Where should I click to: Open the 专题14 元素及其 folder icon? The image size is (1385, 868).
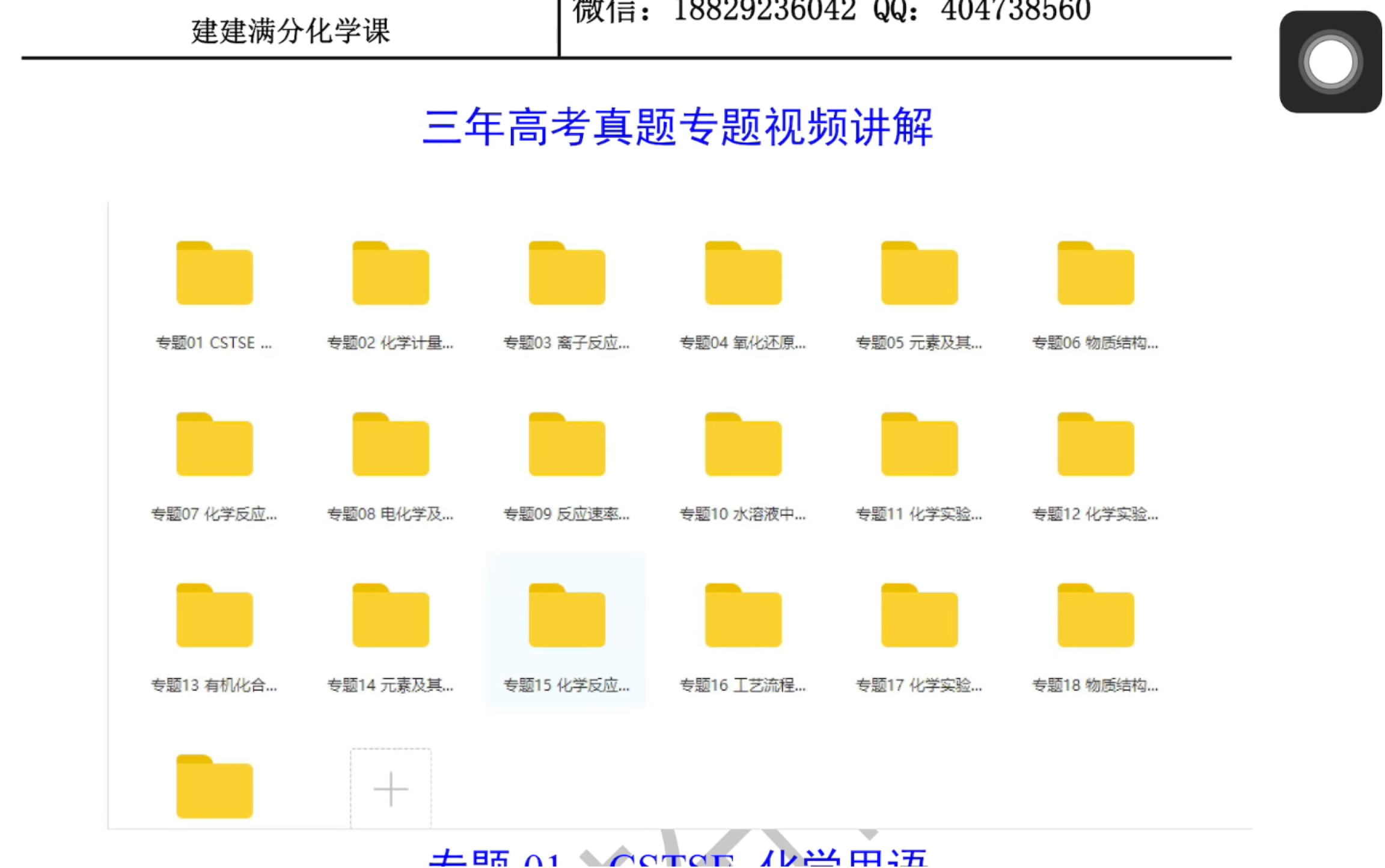(391, 616)
